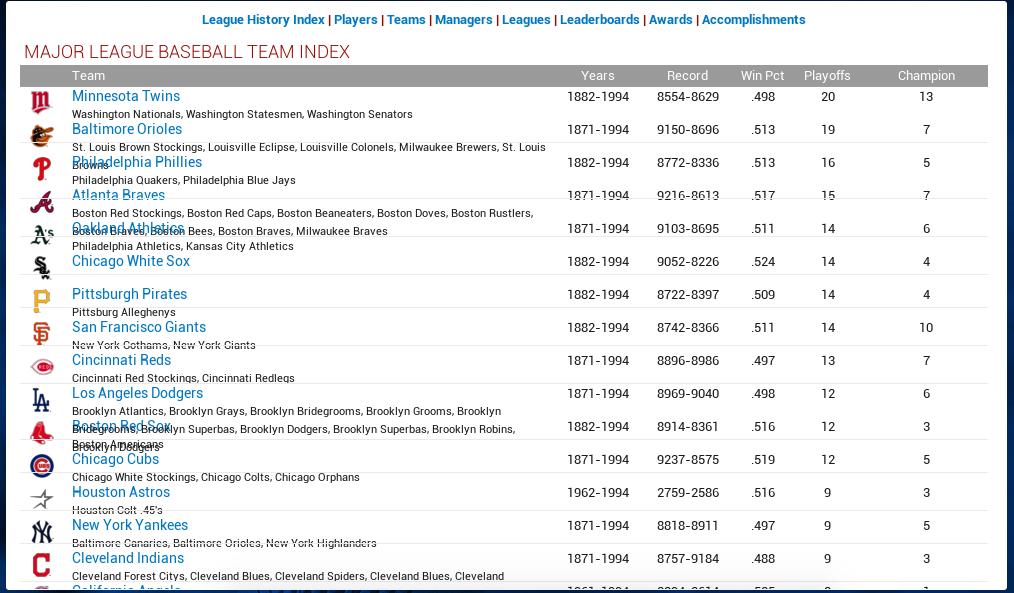Click the Pittsburgh Pirates logo icon
This screenshot has width=1014, height=593.
click(40, 300)
